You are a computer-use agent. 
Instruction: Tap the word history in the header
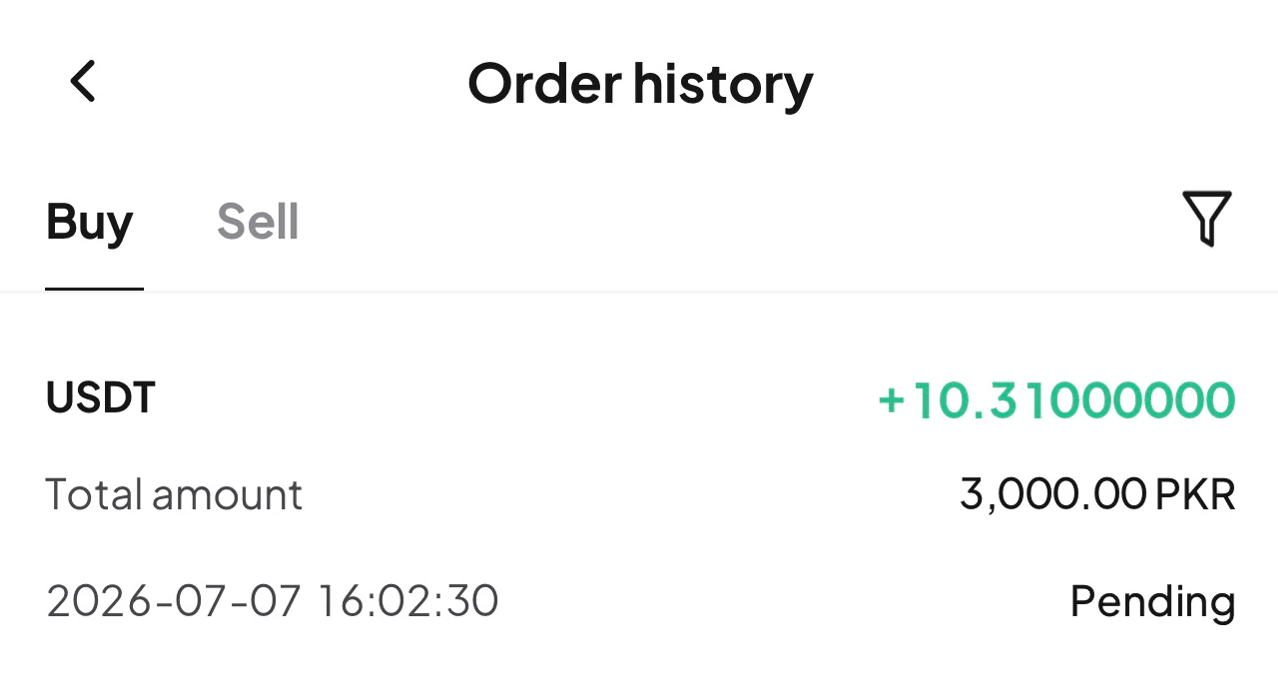[723, 84]
